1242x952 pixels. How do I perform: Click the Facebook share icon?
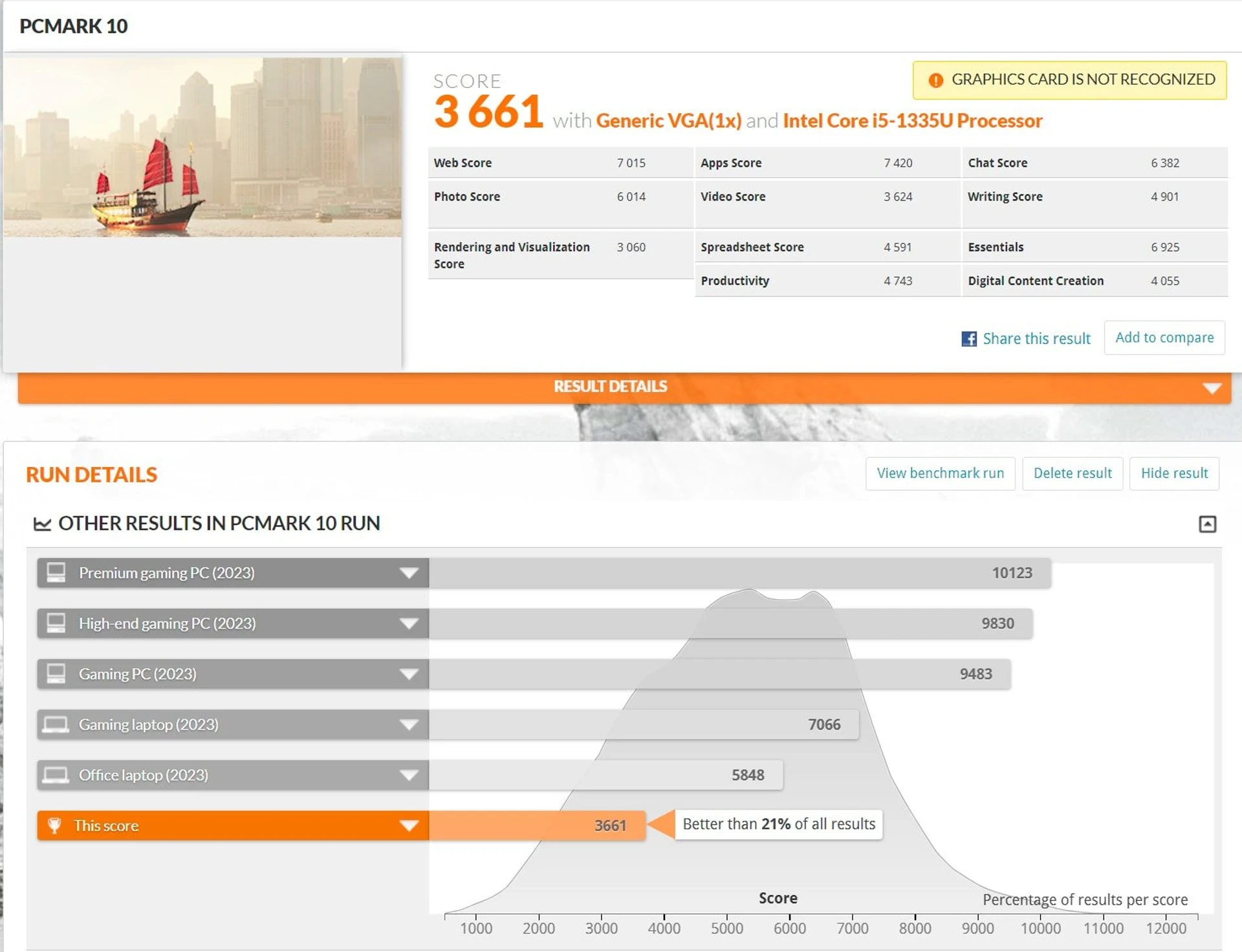tap(968, 339)
